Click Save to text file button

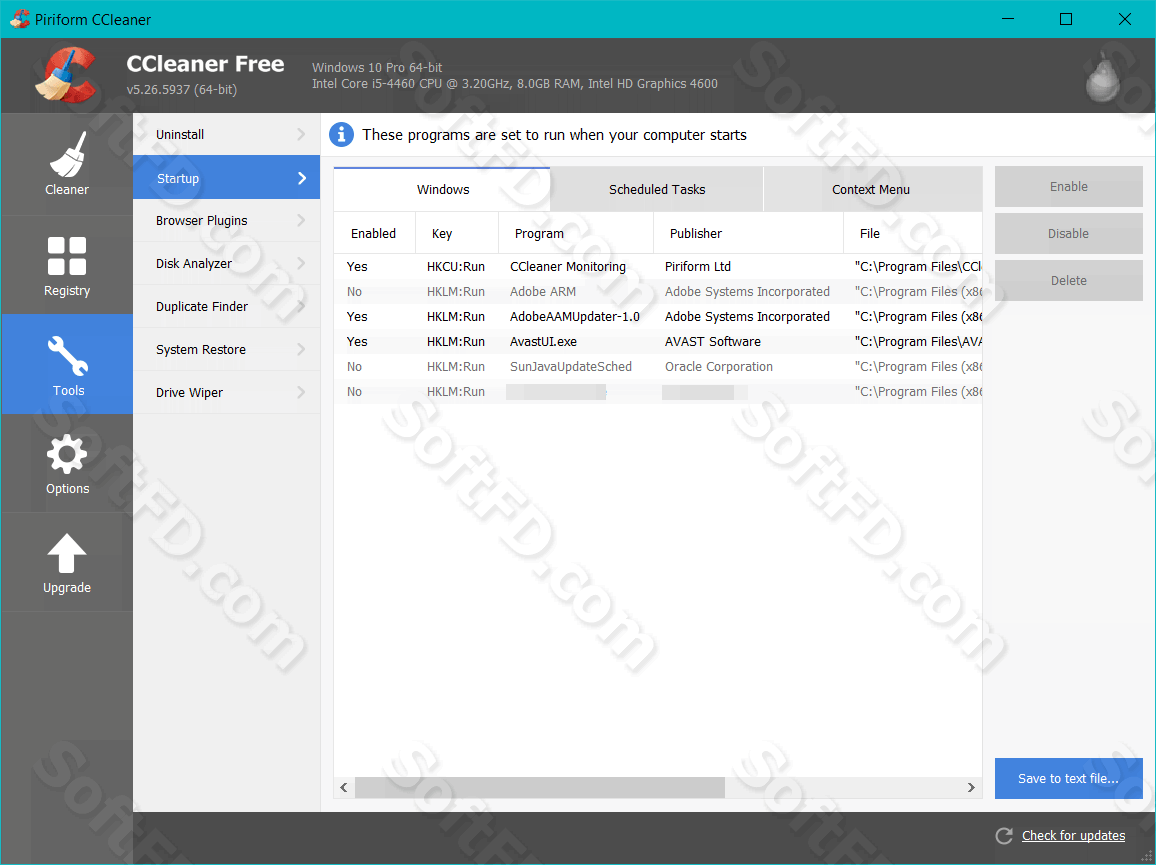pos(1068,779)
